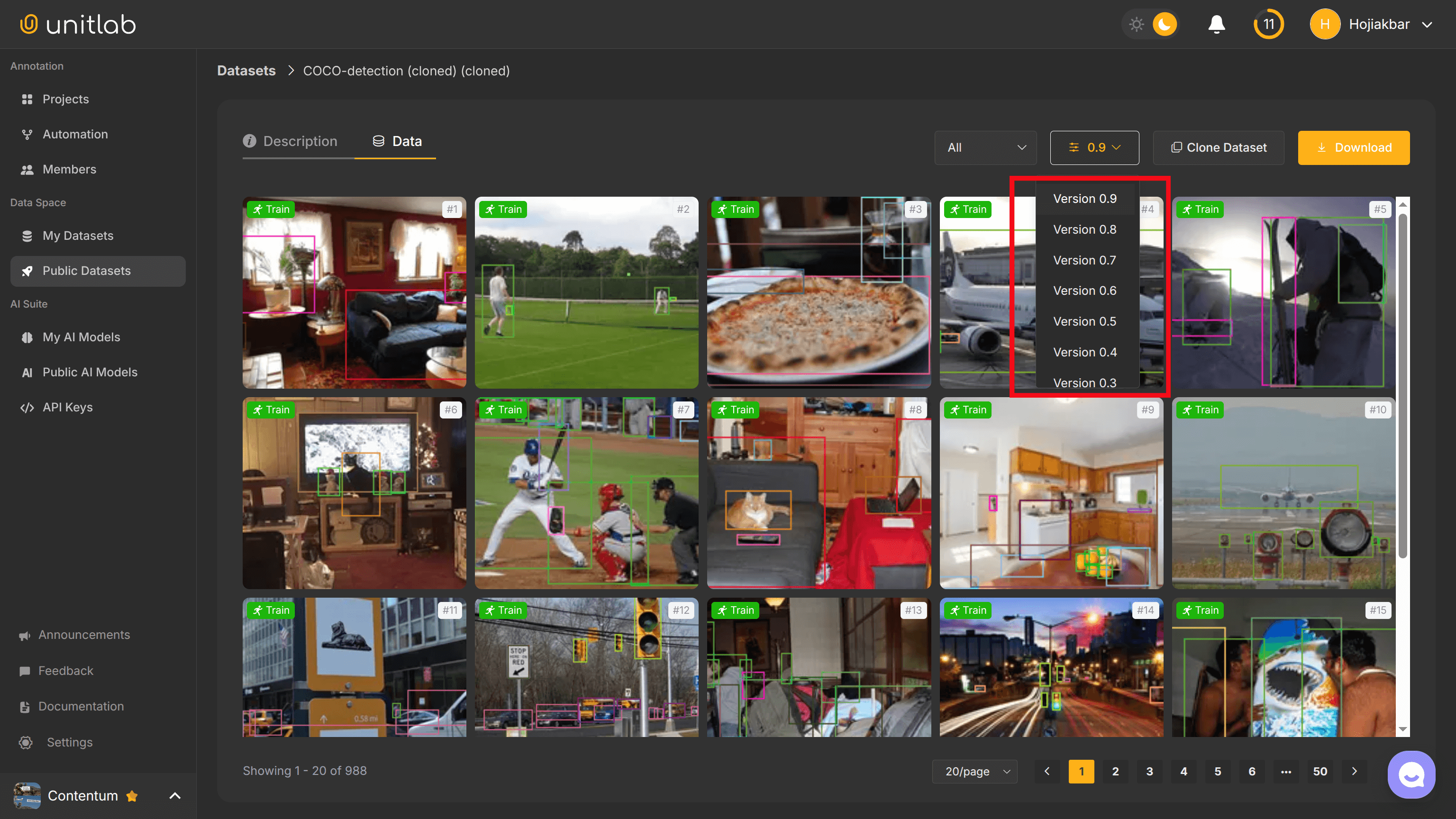Open the chat support bubble
Viewport: 1456px width, 819px height.
pyautogui.click(x=1411, y=774)
